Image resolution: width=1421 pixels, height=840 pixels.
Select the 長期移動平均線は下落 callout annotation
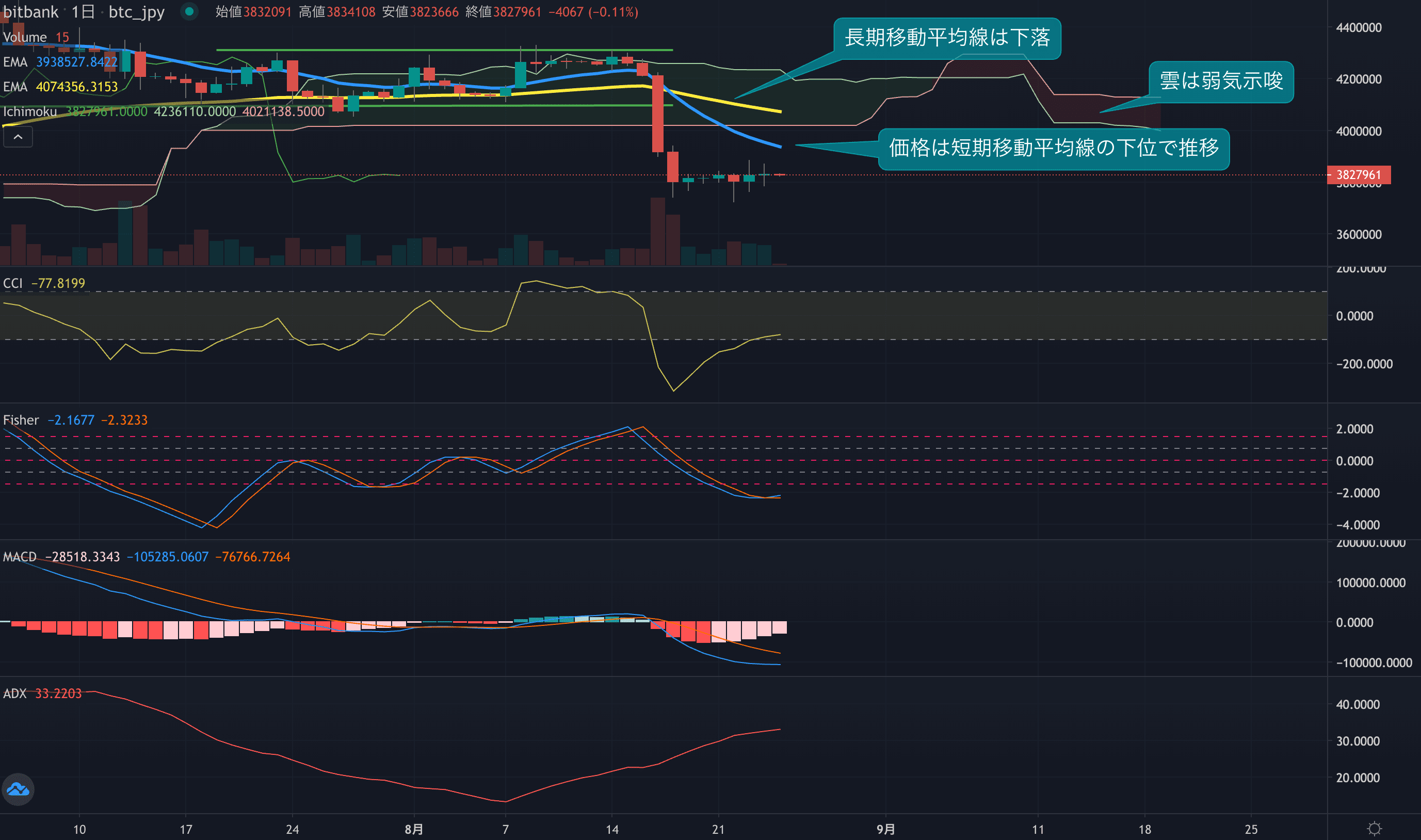(947, 38)
